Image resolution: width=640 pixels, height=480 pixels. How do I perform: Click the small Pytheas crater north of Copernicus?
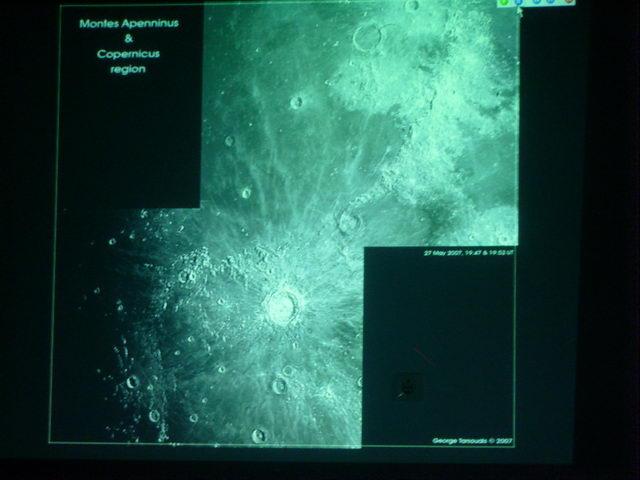[x=246, y=193]
